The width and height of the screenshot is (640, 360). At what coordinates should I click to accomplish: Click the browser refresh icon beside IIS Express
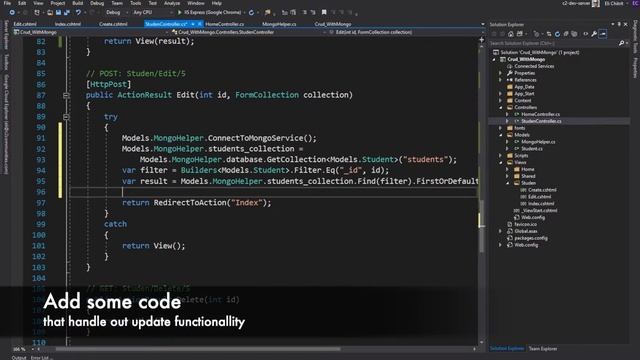click(x=251, y=13)
